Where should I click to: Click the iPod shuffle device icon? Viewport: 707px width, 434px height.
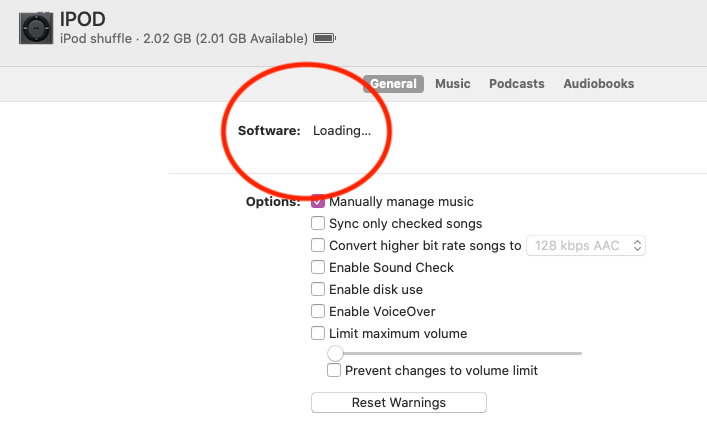(36, 28)
